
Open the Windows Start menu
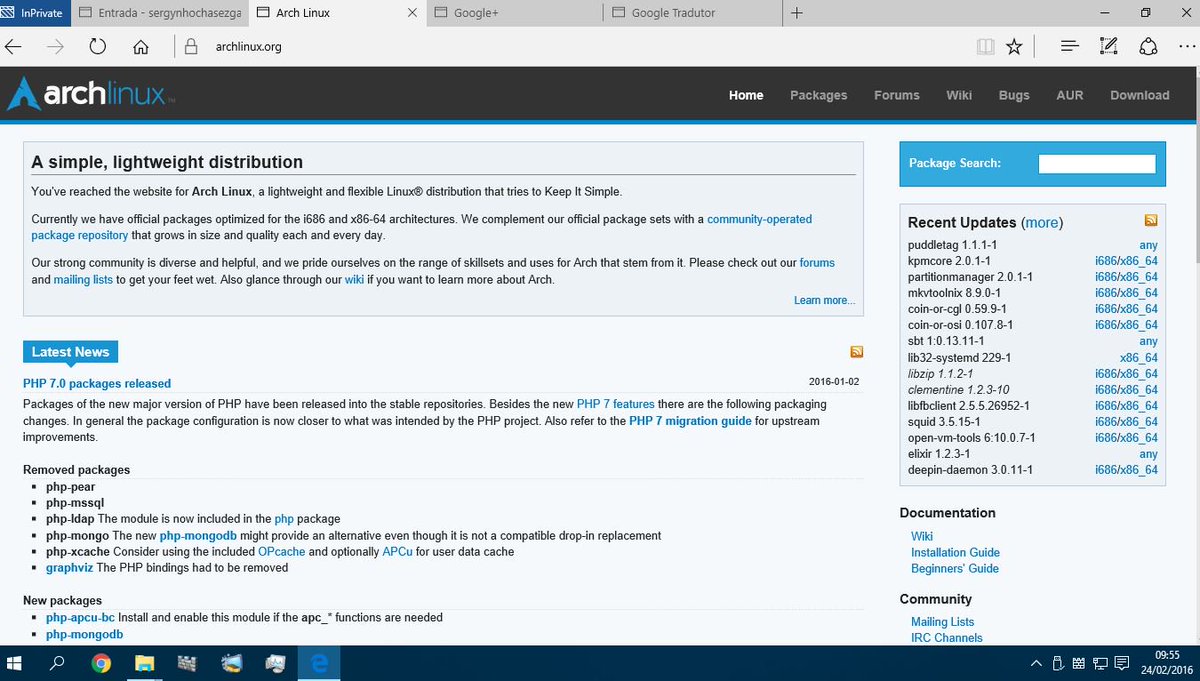[x=16, y=663]
